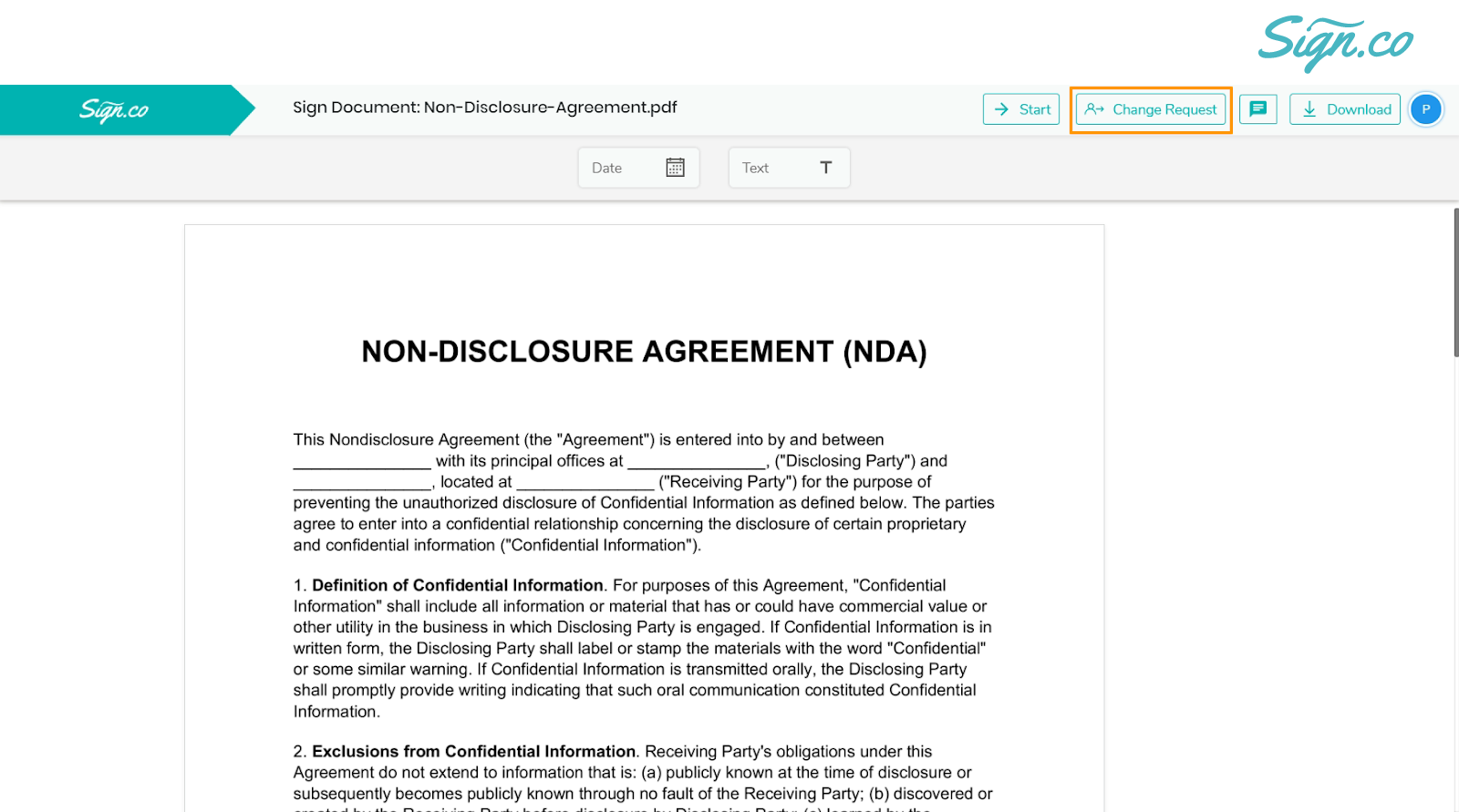This screenshot has height=812, width=1459.
Task: Click the 'Definition of Confidential Information' heading
Action: 457,585
